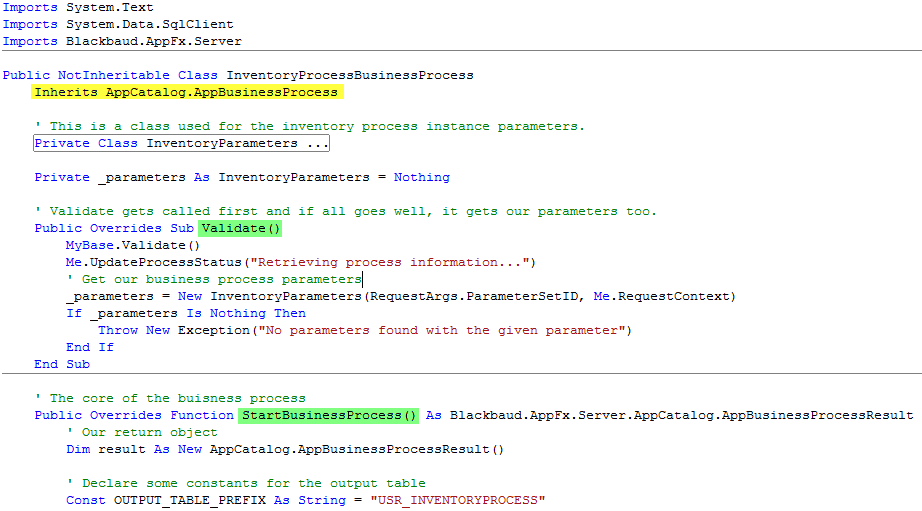Screen dimensions: 922x511
Task: Click the _parameters As InventoryParameters field declaration
Action: [242, 178]
